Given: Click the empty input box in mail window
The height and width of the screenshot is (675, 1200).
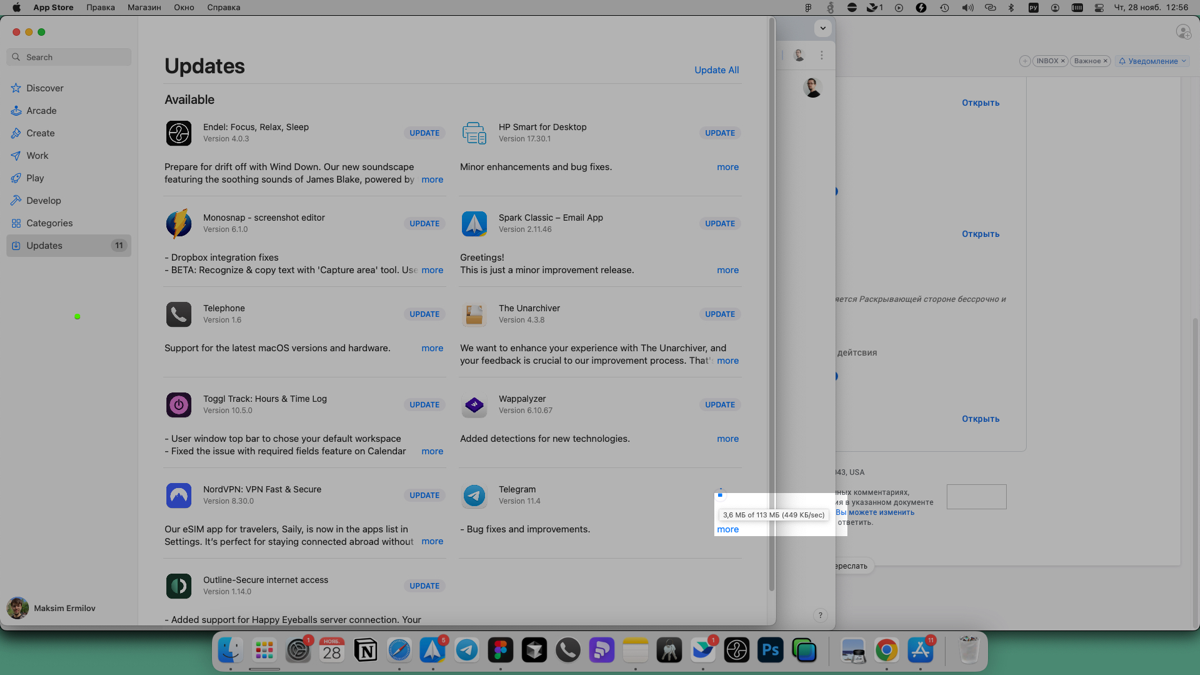Looking at the screenshot, I should [x=976, y=497].
